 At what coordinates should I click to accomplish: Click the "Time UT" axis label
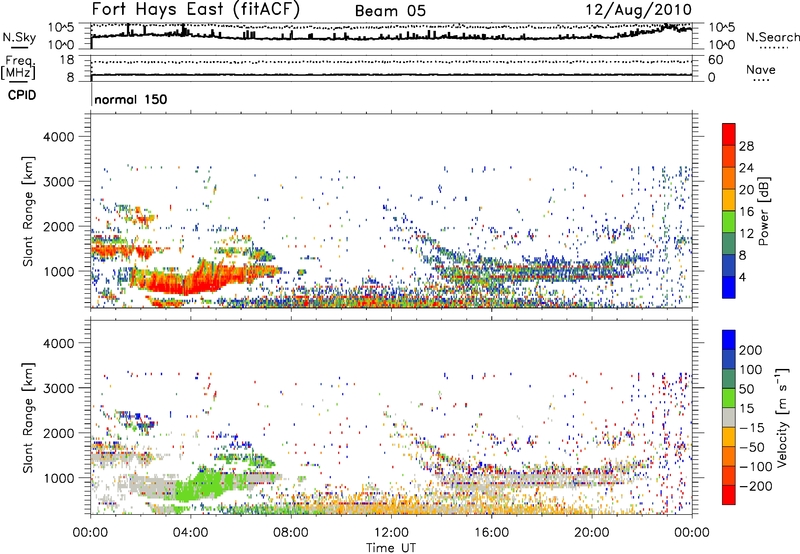tap(391, 548)
